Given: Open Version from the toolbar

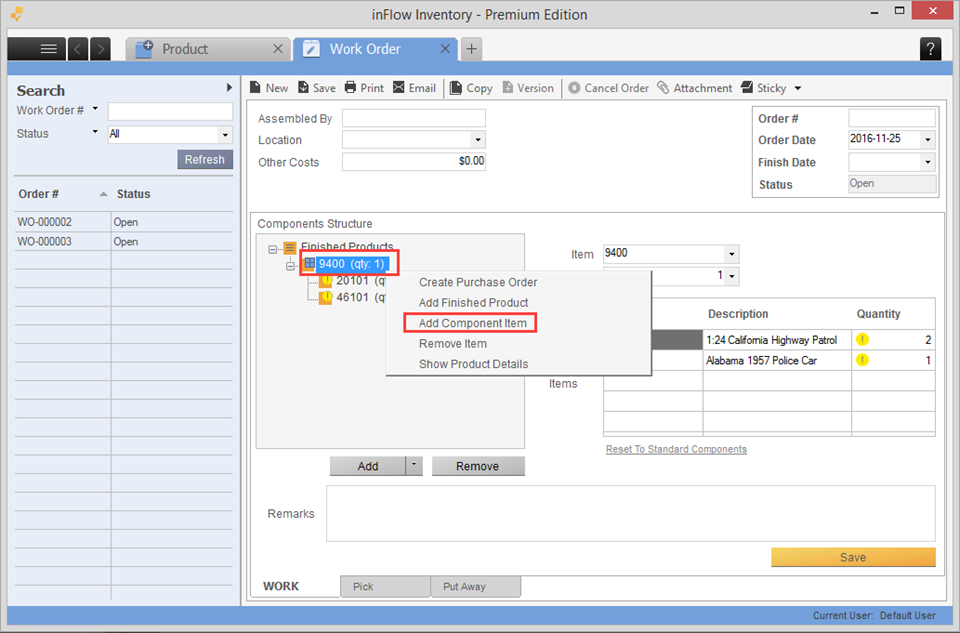Looking at the screenshot, I should [x=528, y=88].
